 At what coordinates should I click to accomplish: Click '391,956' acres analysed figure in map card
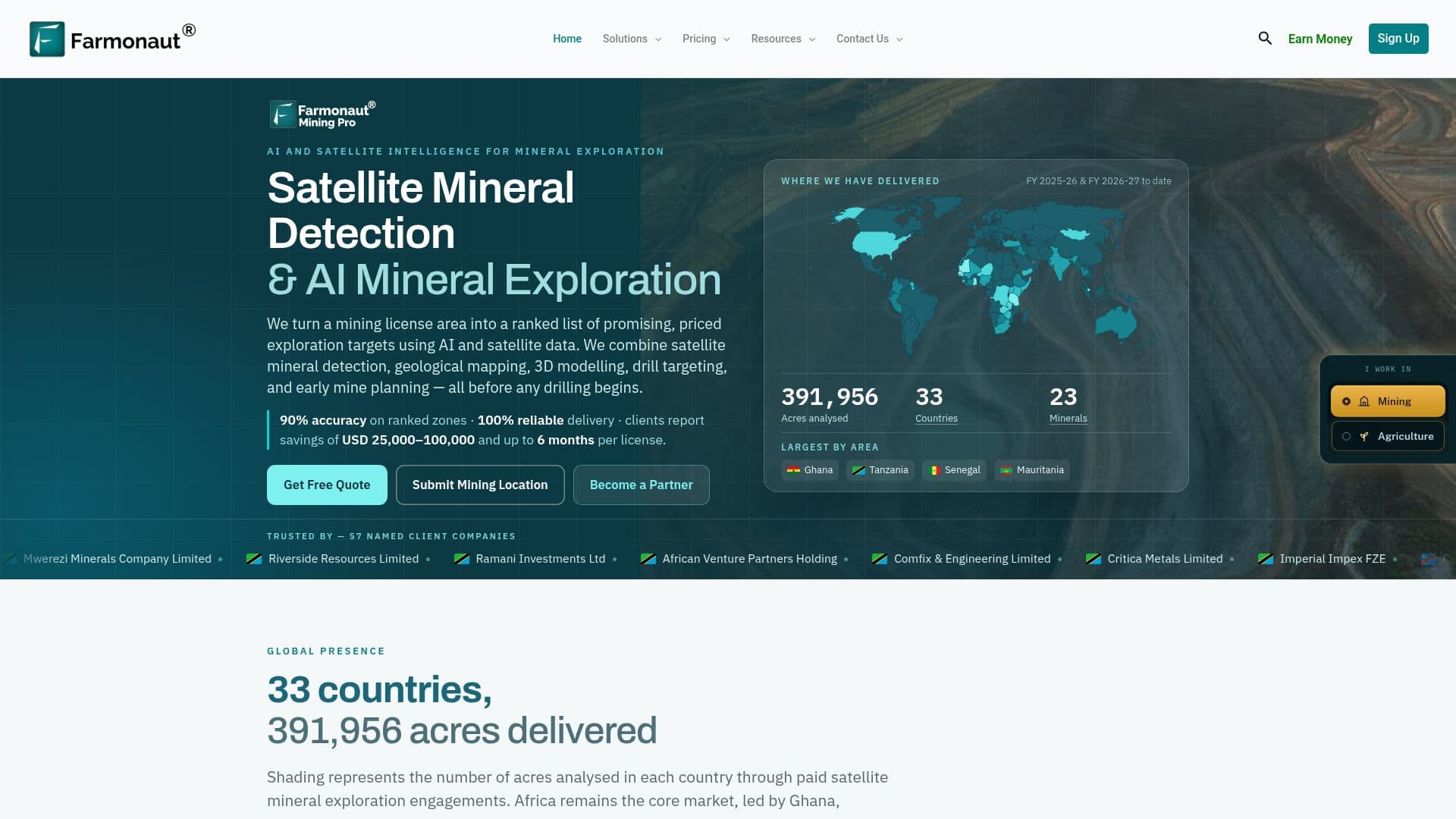point(830,397)
